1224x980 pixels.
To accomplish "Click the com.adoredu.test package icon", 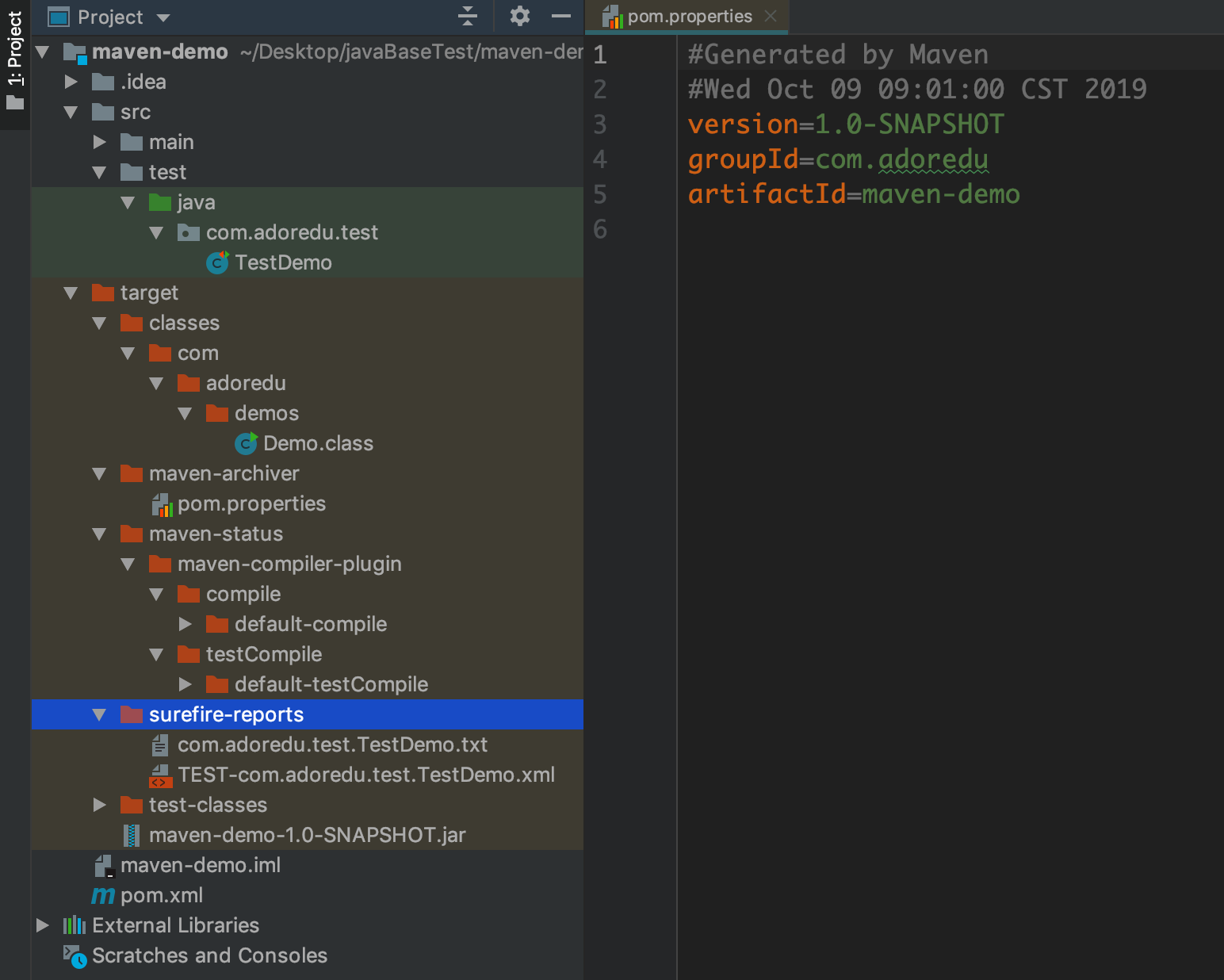I will [x=189, y=232].
